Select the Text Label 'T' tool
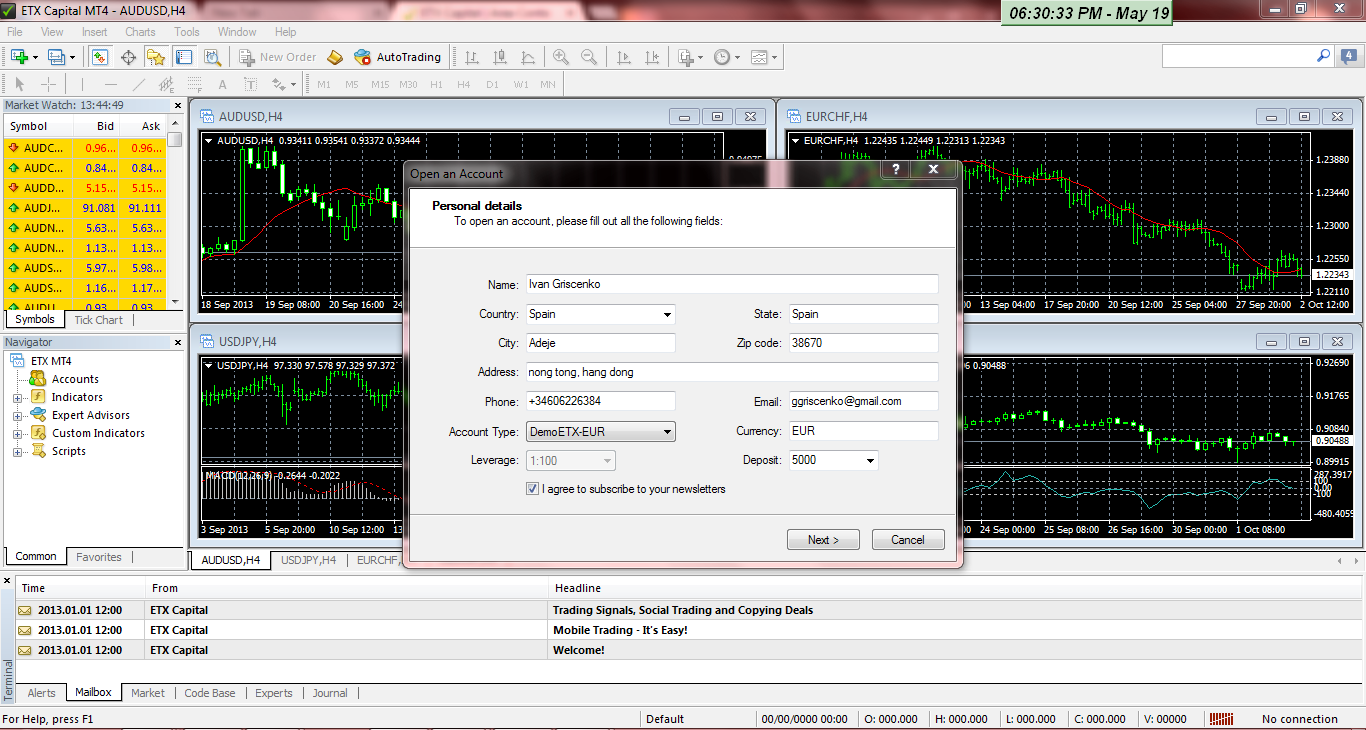 pyautogui.click(x=251, y=84)
